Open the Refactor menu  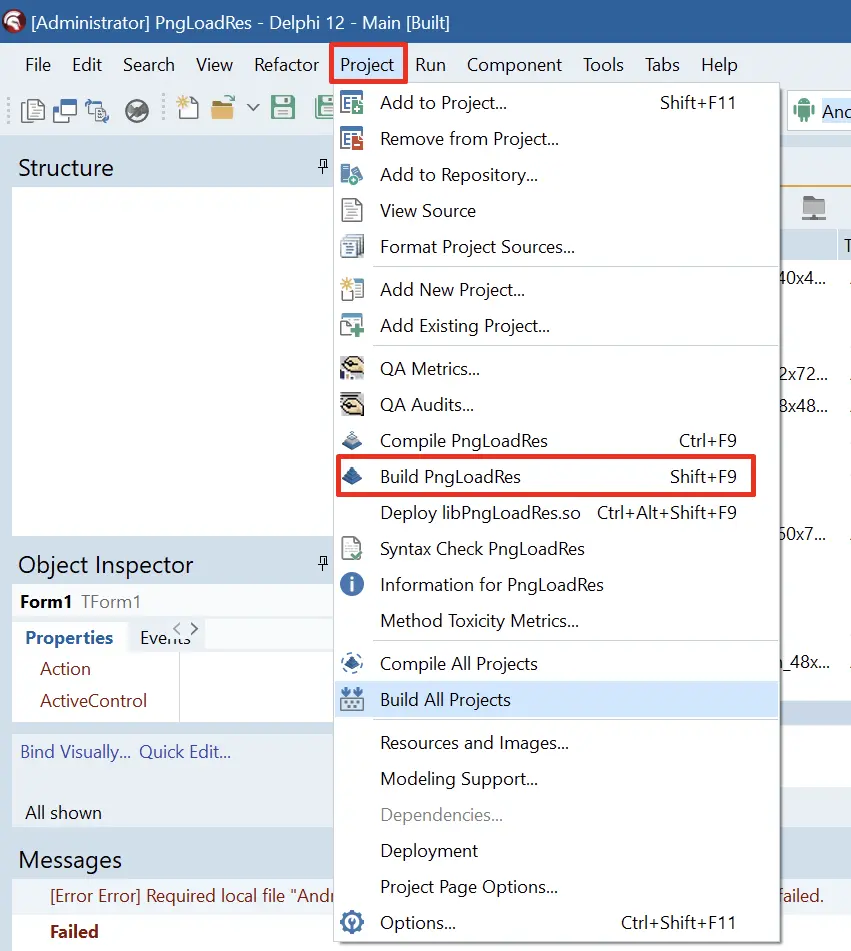click(286, 64)
